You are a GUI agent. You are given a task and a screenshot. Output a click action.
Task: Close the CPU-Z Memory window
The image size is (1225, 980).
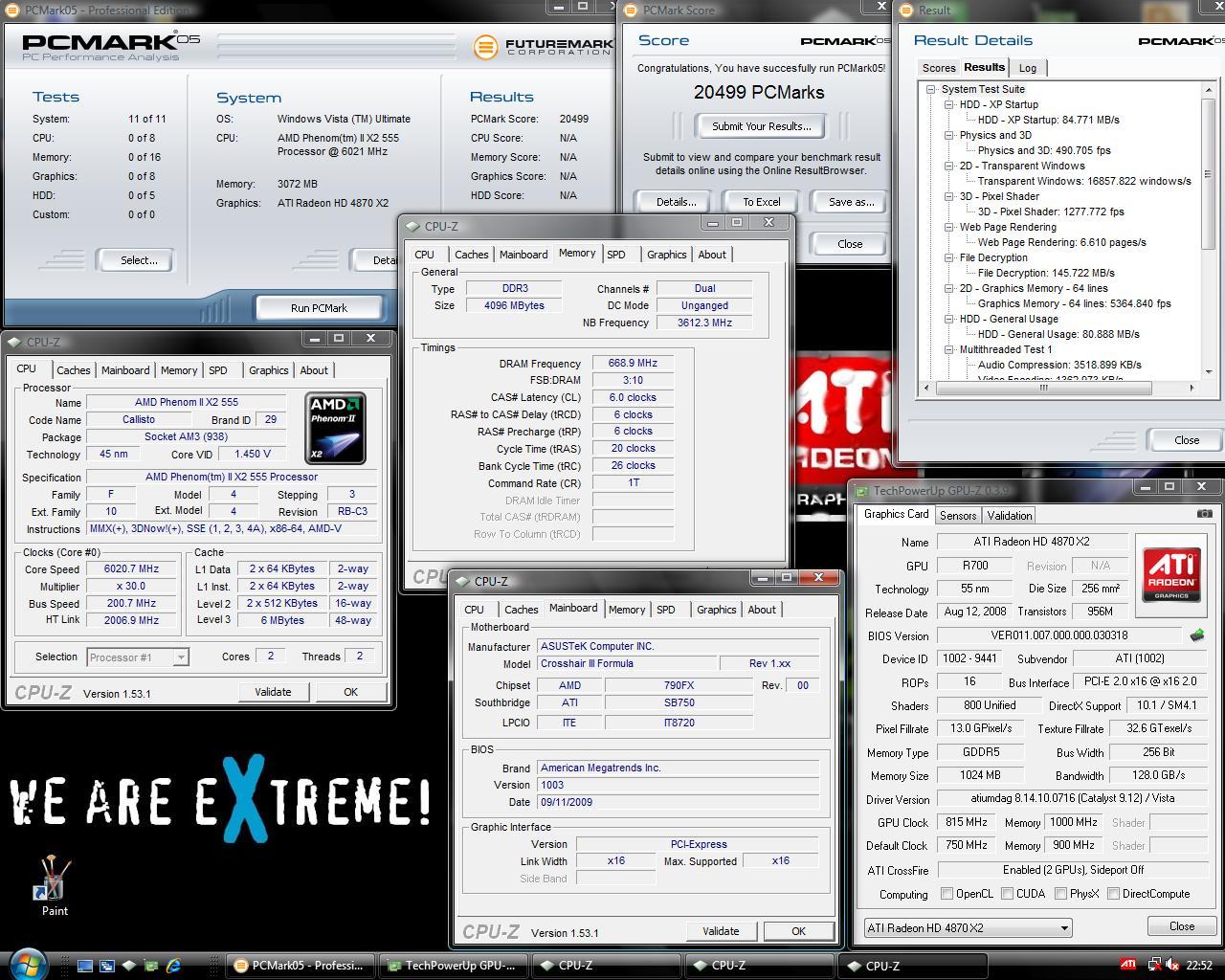(x=768, y=222)
